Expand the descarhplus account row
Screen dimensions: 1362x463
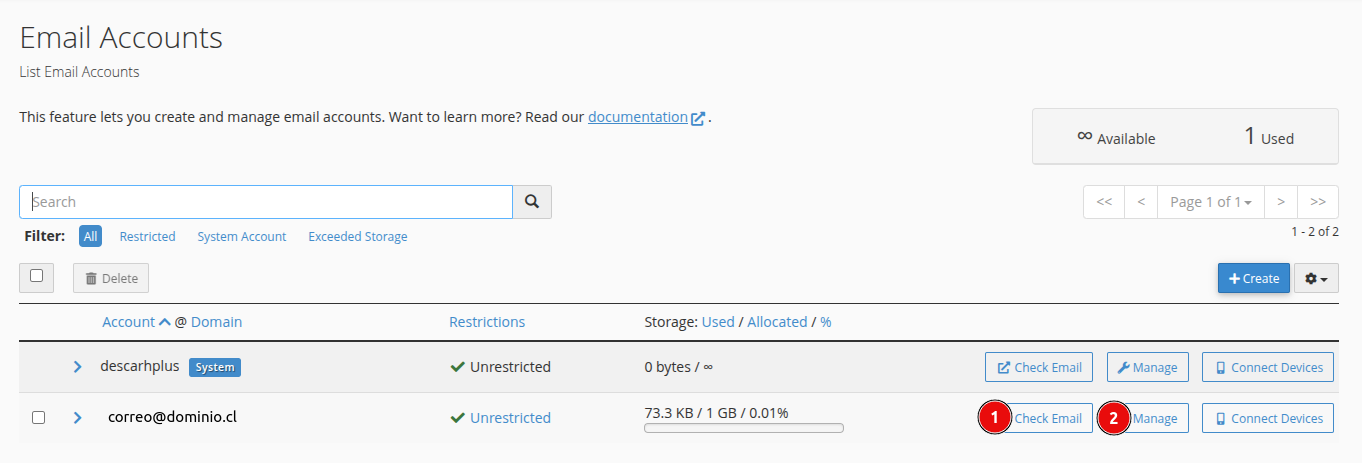click(x=77, y=367)
